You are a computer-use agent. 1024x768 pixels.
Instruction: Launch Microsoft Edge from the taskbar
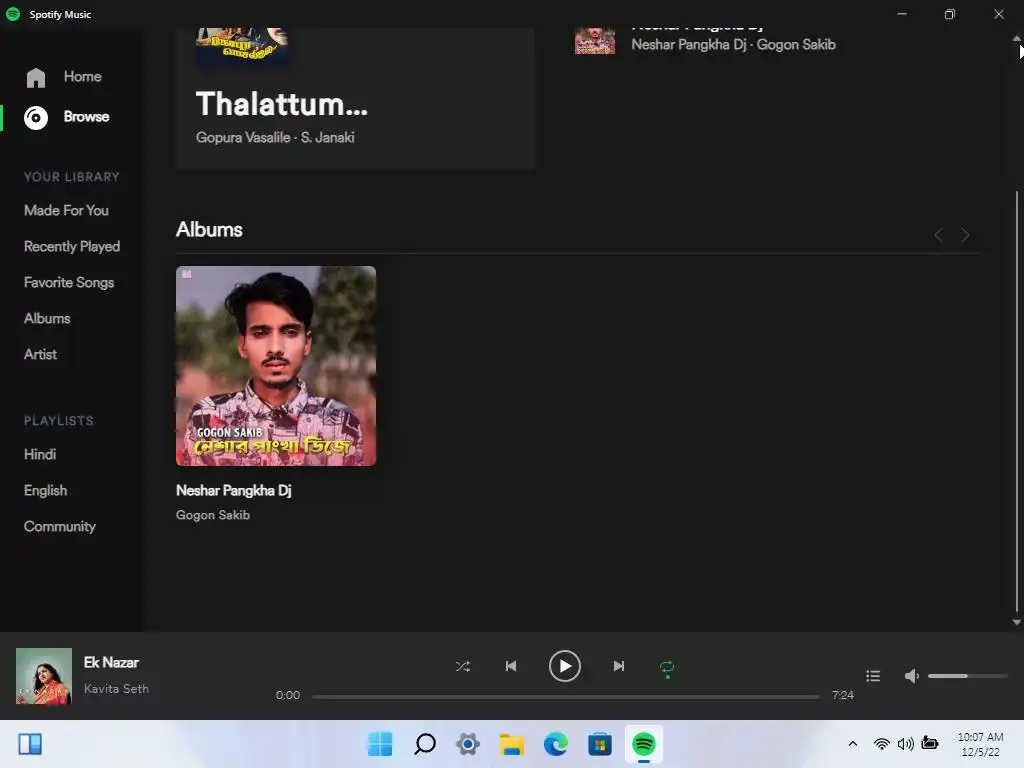[x=556, y=744]
